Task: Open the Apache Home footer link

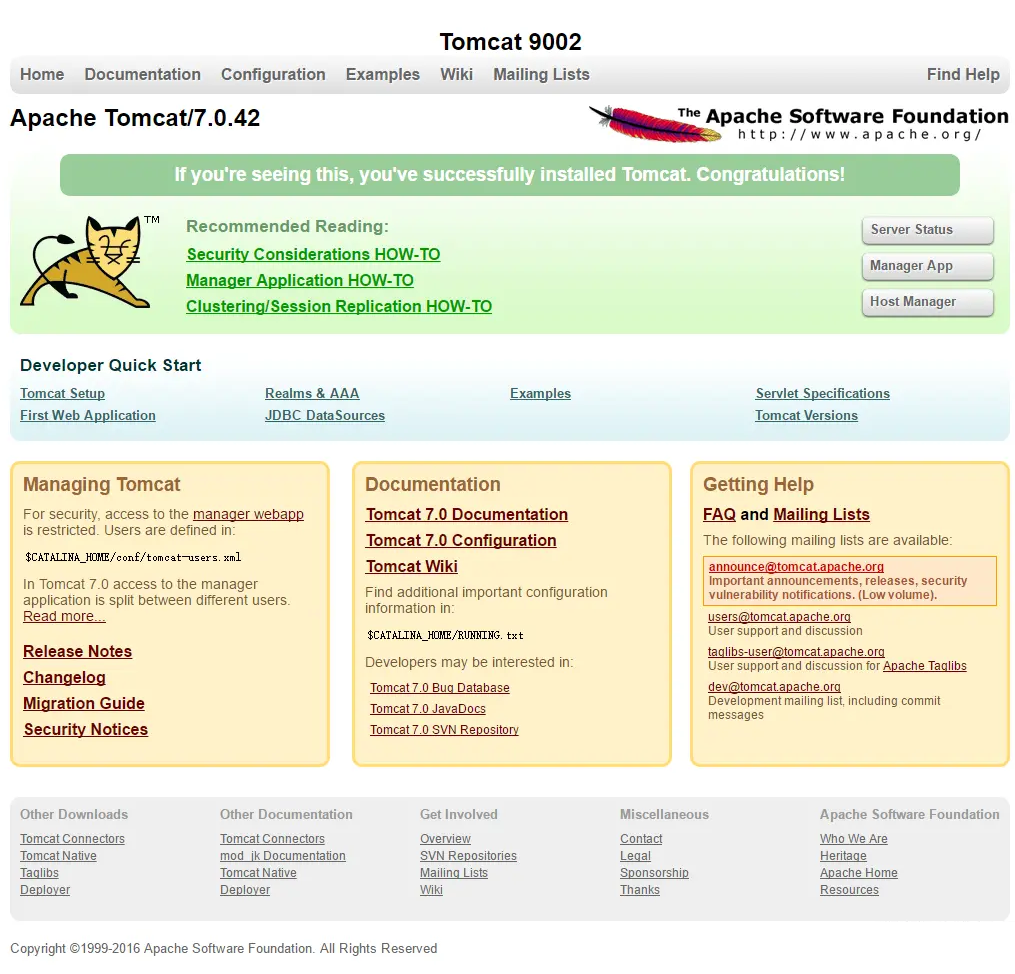Action: (859, 872)
